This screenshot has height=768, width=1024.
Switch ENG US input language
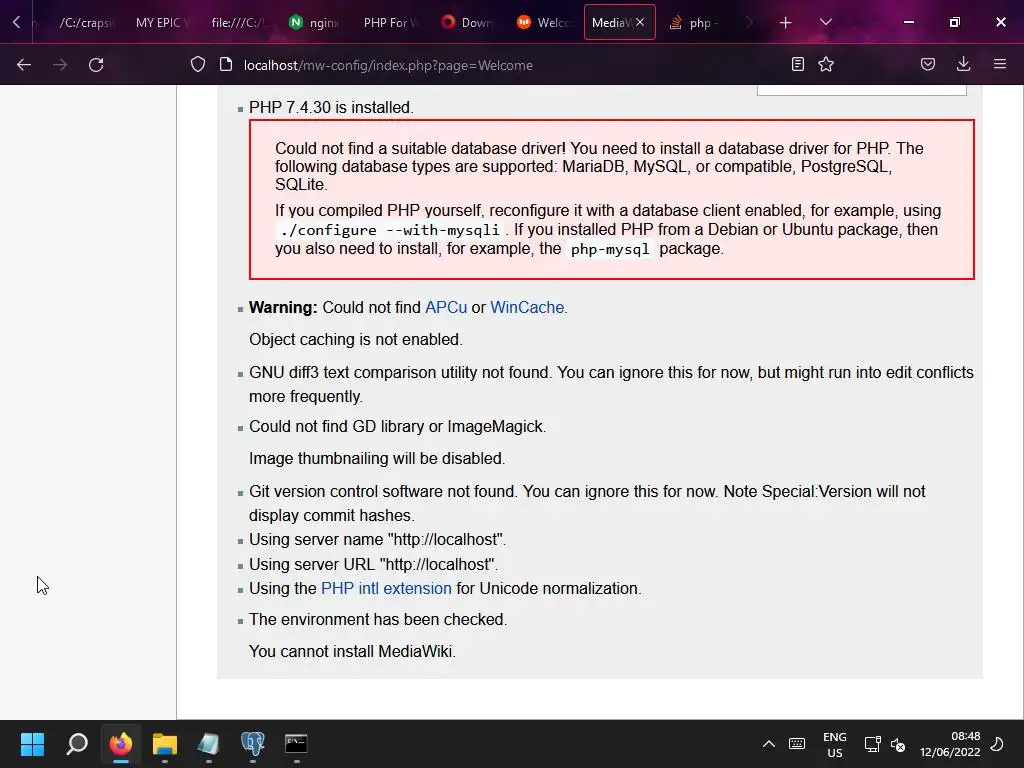coord(835,744)
